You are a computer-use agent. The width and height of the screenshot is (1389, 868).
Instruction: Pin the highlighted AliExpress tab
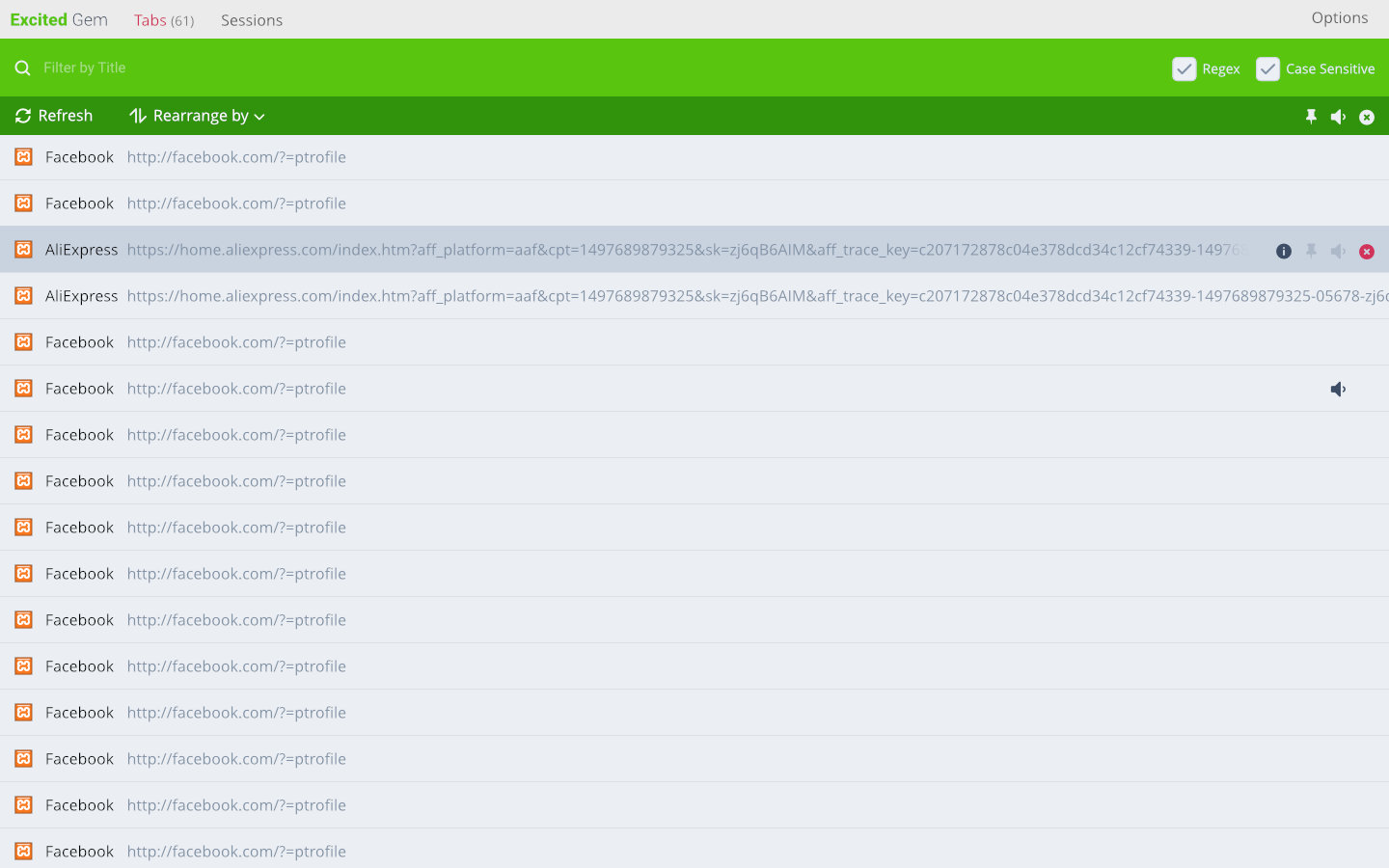pos(1311,251)
